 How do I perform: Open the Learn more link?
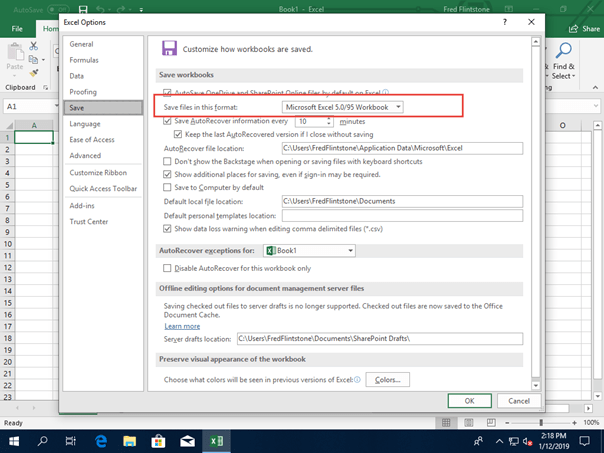[182, 326]
